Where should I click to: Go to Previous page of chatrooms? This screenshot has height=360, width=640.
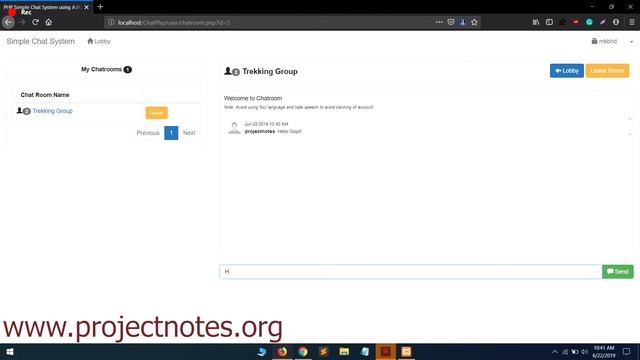tap(148, 133)
